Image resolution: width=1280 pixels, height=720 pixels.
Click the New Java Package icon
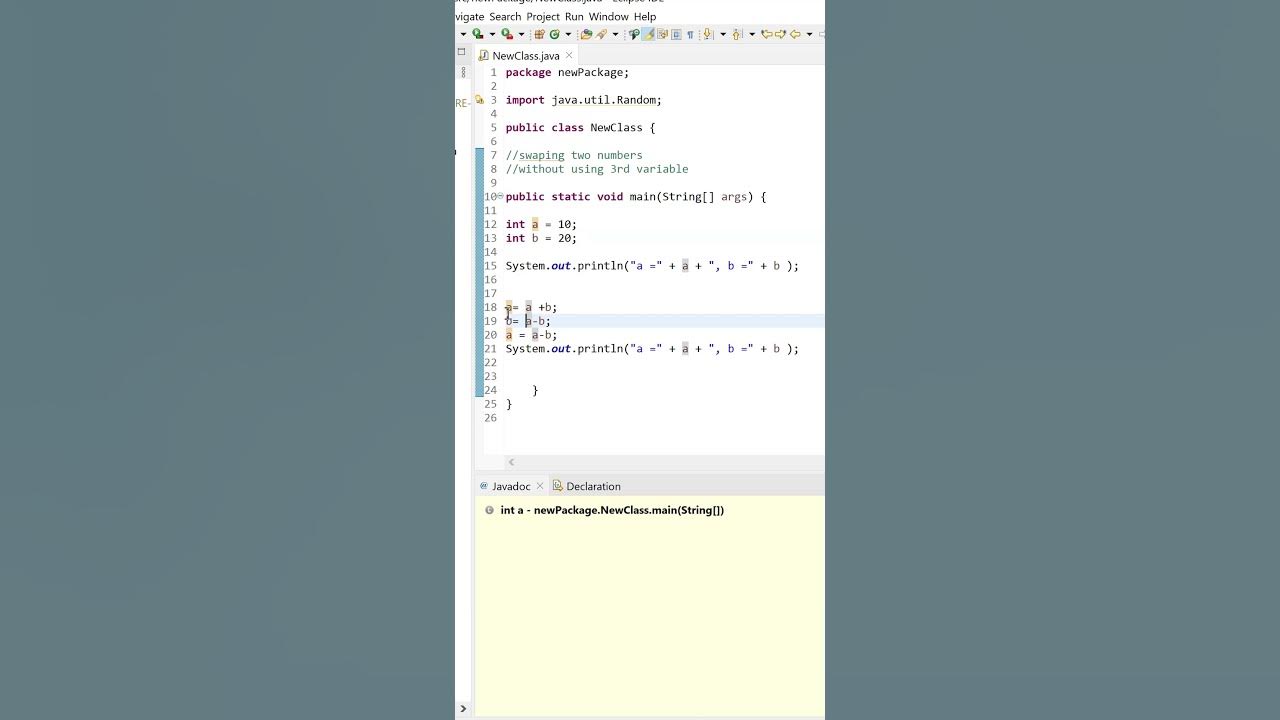pos(539,34)
